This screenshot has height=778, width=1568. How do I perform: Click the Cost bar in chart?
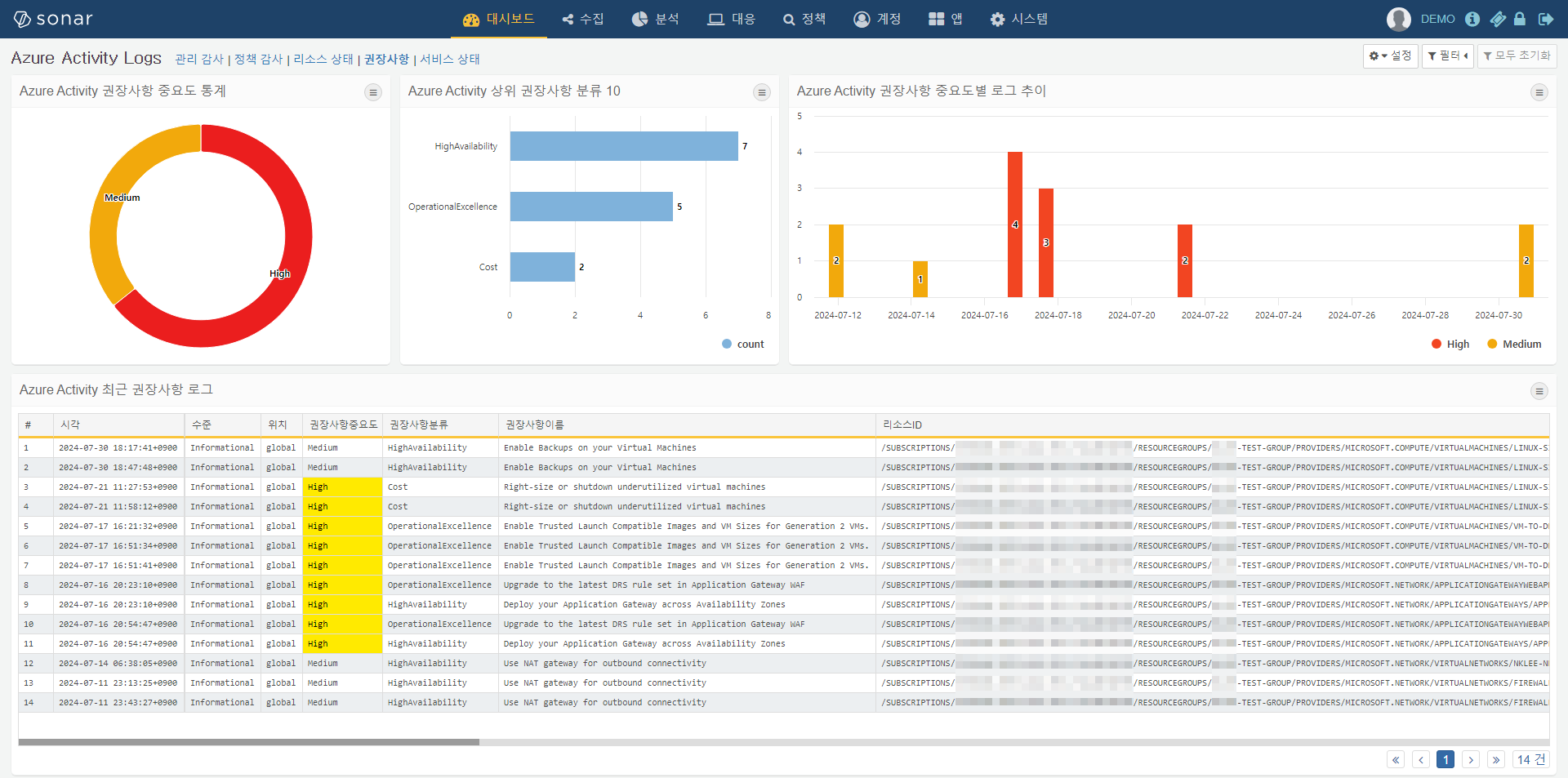[542, 267]
